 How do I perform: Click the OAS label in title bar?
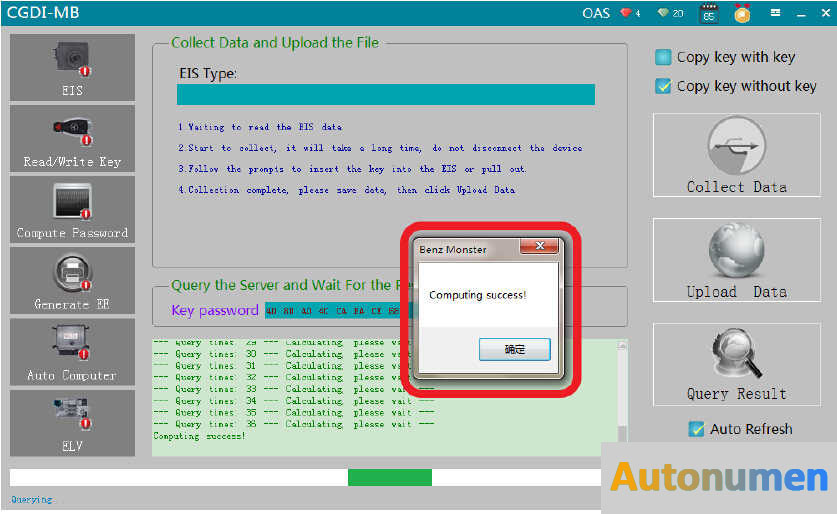pos(596,13)
